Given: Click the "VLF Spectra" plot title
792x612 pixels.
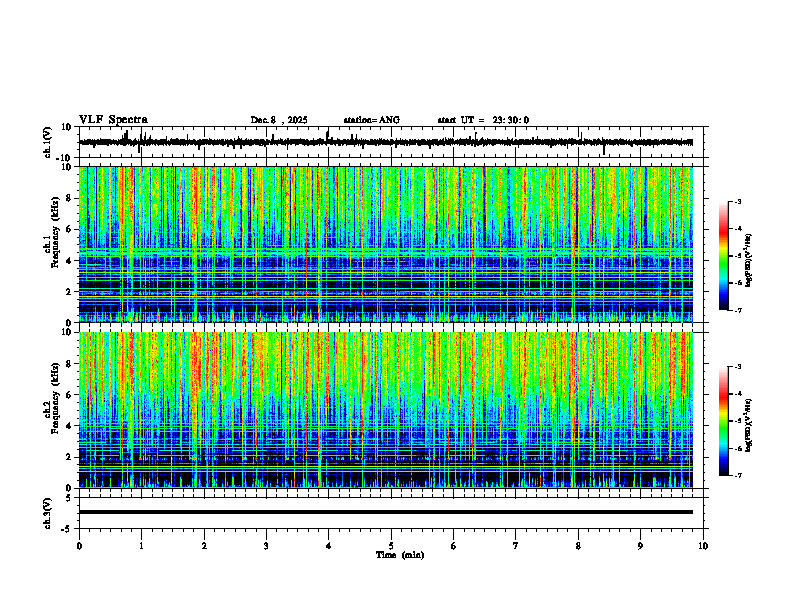Looking at the screenshot, I should tap(113, 120).
